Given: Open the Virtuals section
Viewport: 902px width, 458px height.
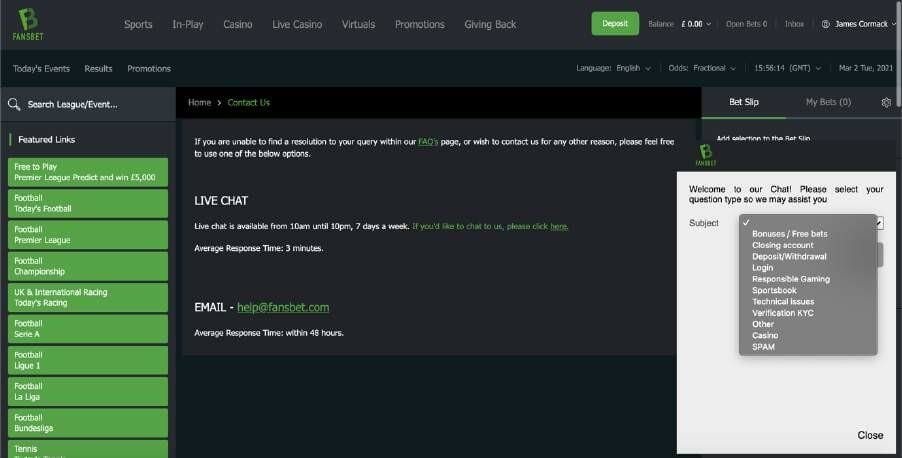Looking at the screenshot, I should (358, 24).
